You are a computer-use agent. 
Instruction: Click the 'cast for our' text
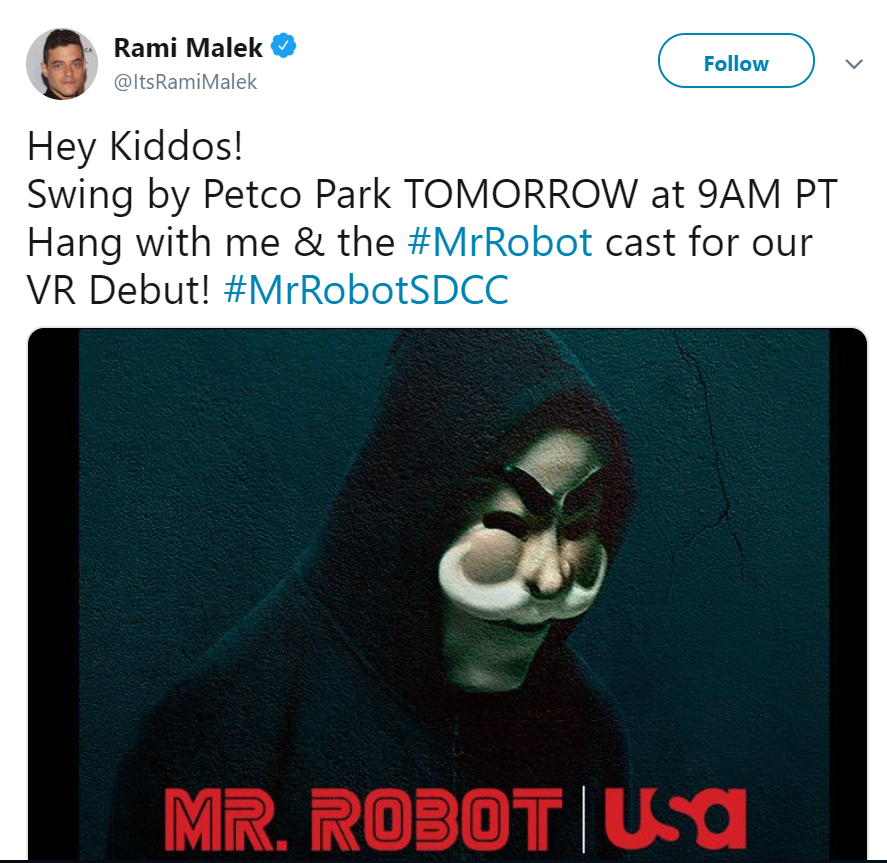(x=709, y=243)
